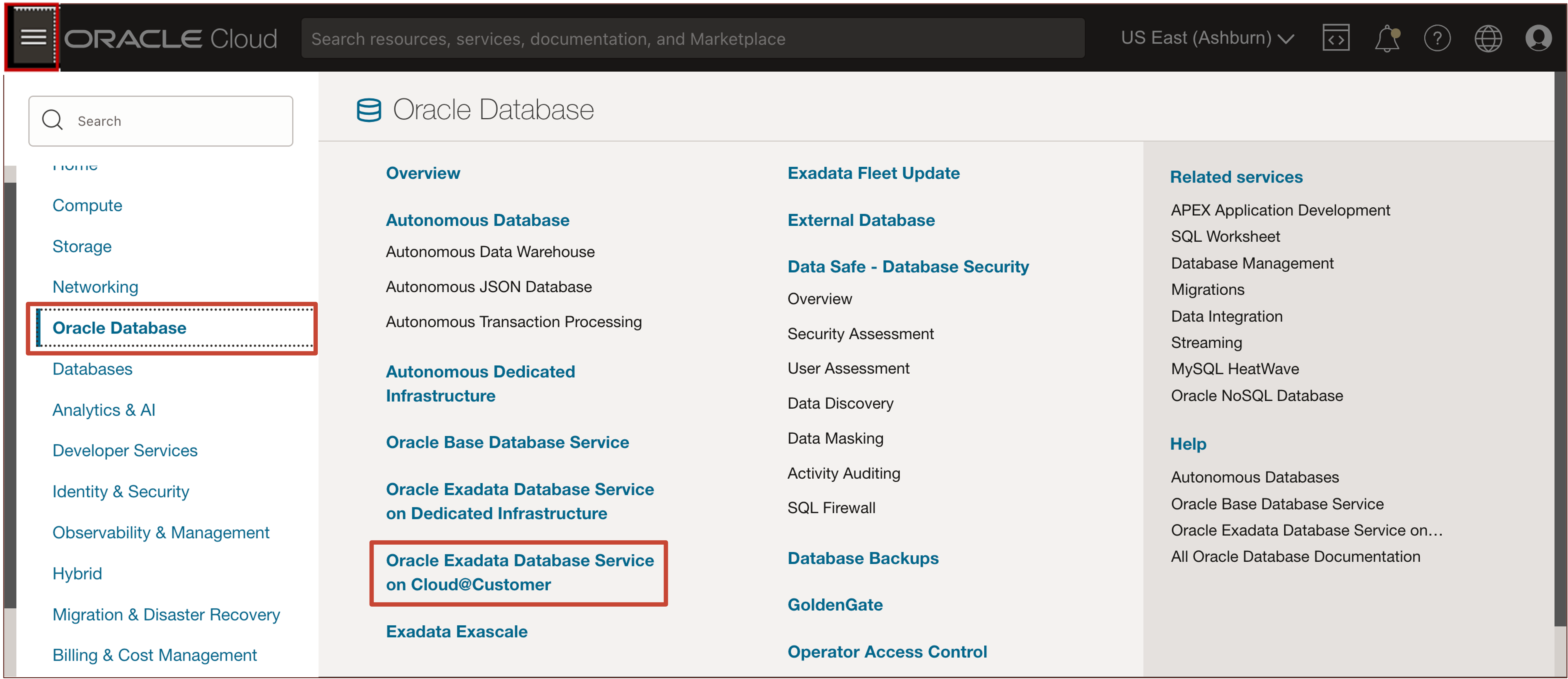Viewport: 1568px width, 679px height.
Task: Open the Autonomous Database link
Action: pyautogui.click(x=477, y=220)
